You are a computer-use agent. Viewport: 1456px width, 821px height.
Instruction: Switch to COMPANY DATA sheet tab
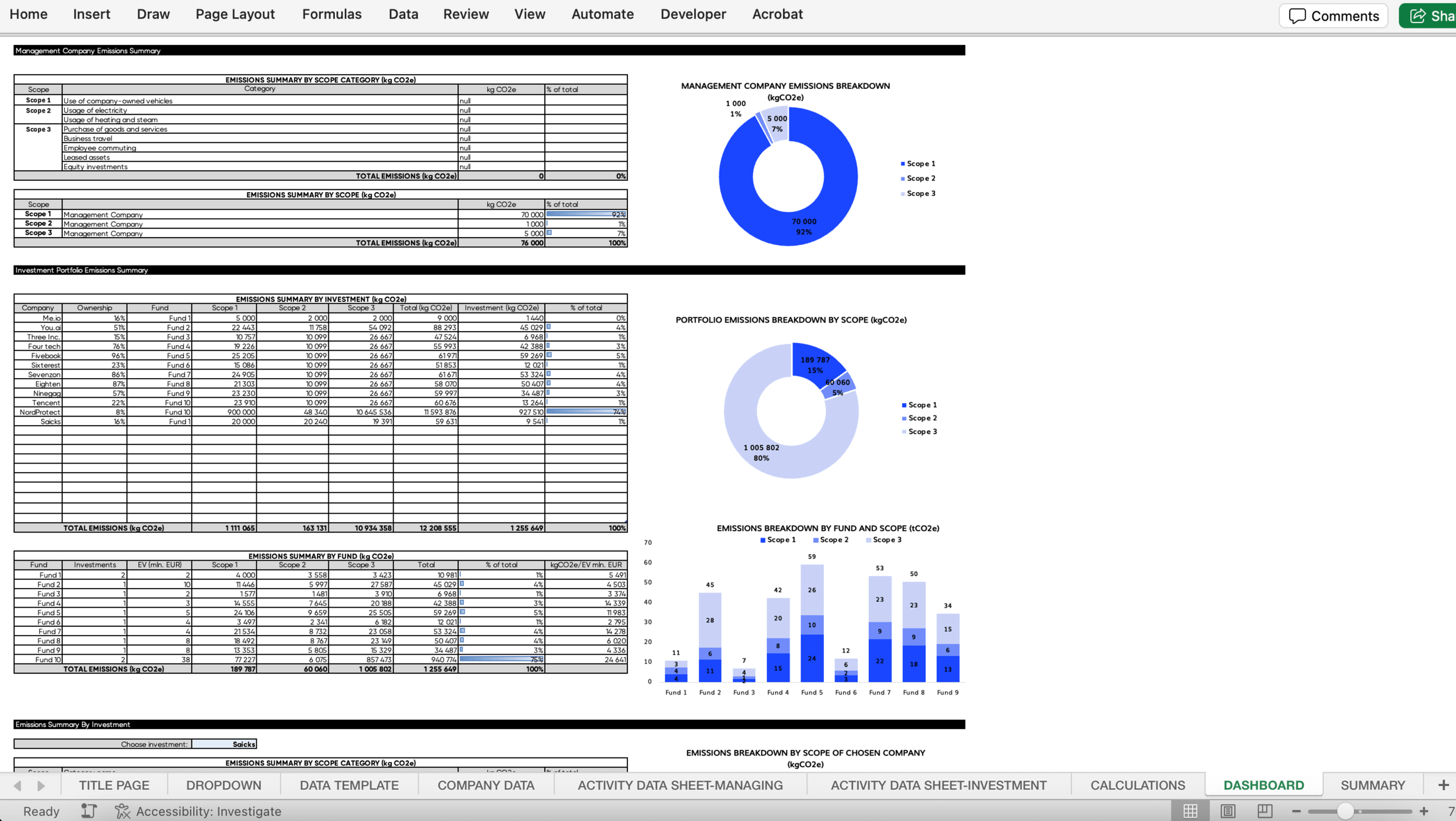[486, 785]
